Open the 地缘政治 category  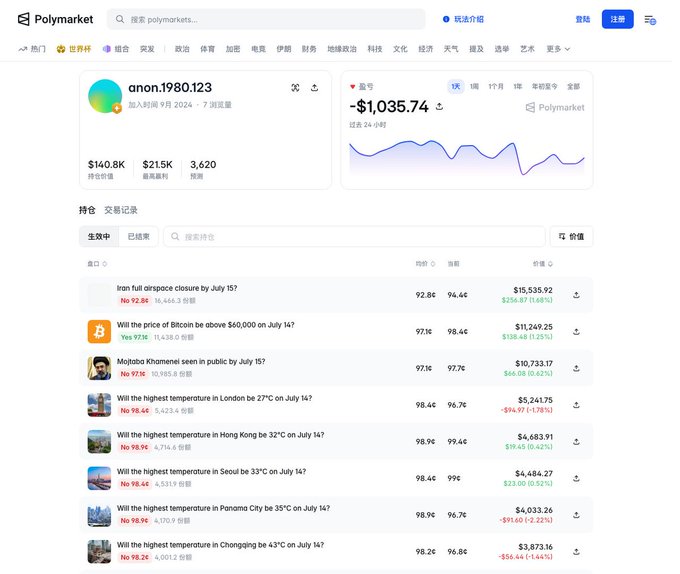coord(342,49)
